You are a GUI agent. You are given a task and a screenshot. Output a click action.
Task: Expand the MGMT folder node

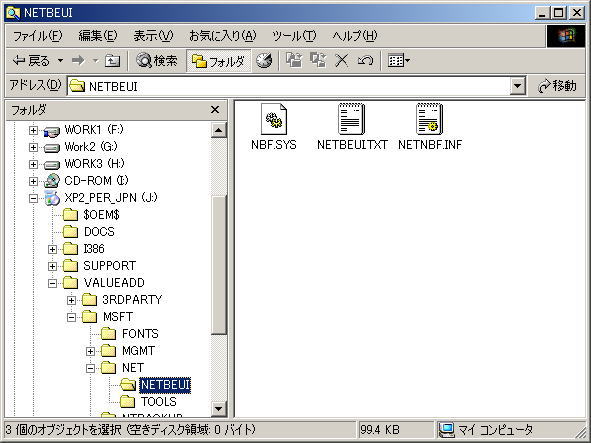(x=90, y=351)
